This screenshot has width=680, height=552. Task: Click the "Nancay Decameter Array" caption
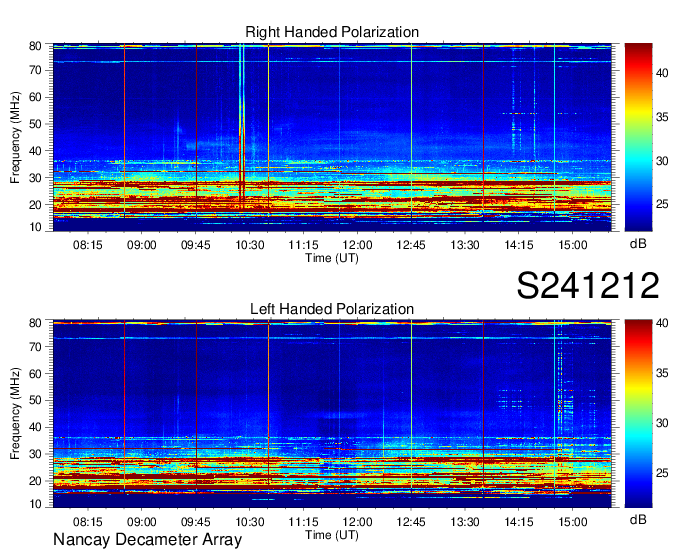point(147,539)
